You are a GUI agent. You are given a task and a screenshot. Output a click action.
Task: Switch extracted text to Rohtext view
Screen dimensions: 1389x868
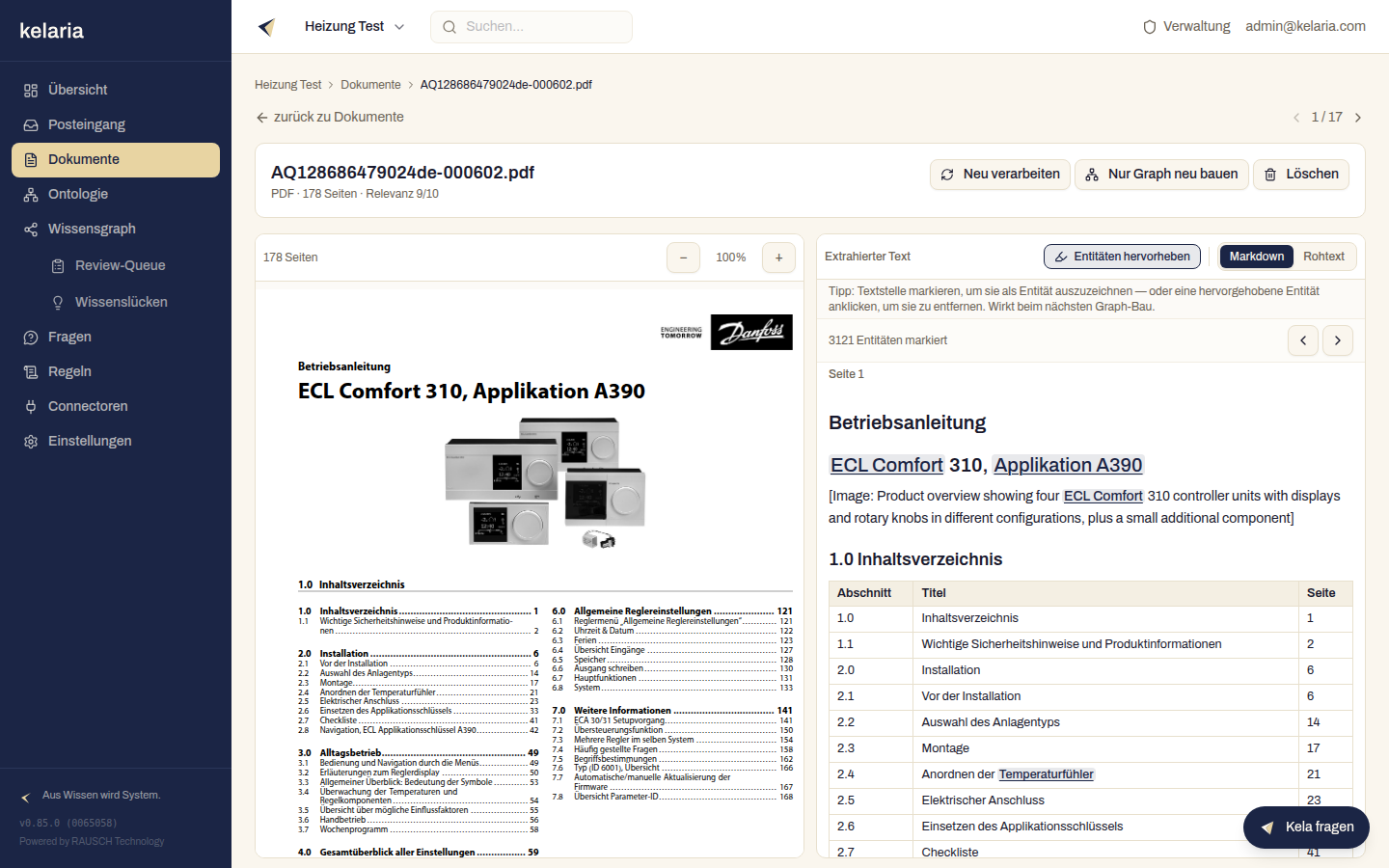pyautogui.click(x=1323, y=257)
